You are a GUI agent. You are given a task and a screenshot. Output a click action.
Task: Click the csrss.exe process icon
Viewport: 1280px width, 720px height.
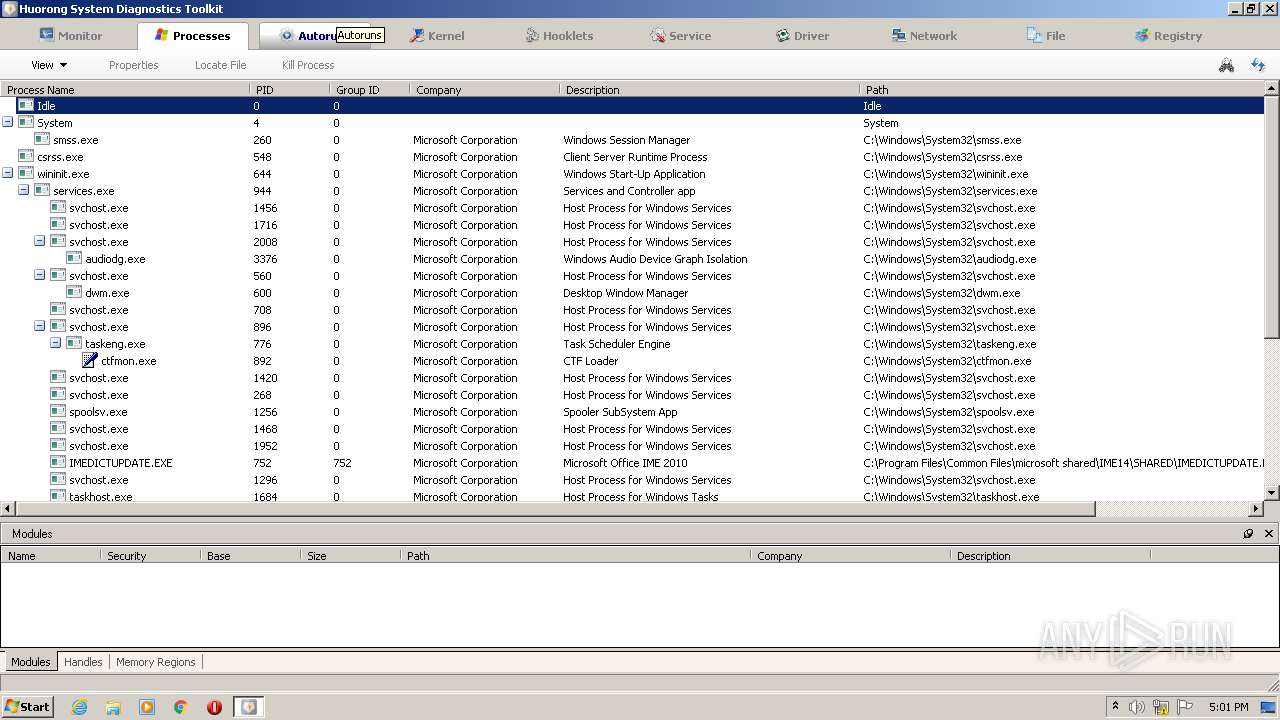26,156
